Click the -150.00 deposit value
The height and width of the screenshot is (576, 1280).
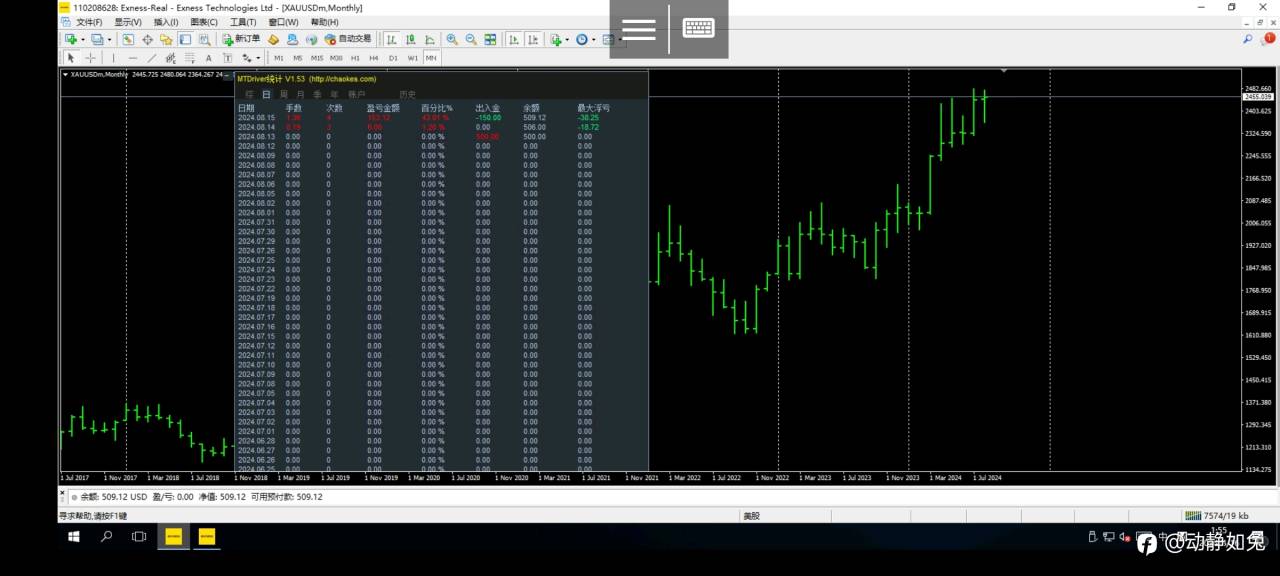pos(488,117)
